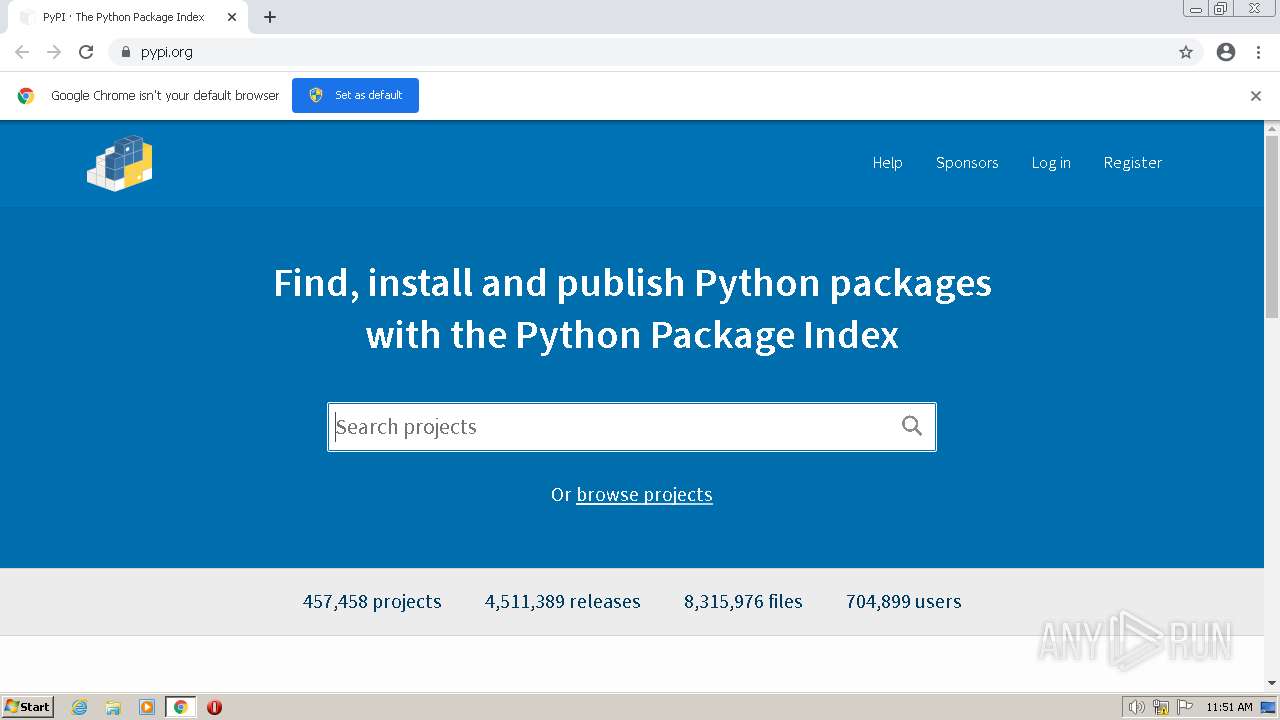Open the Sponsors page
Image resolution: width=1280 pixels, height=720 pixels.
point(967,163)
